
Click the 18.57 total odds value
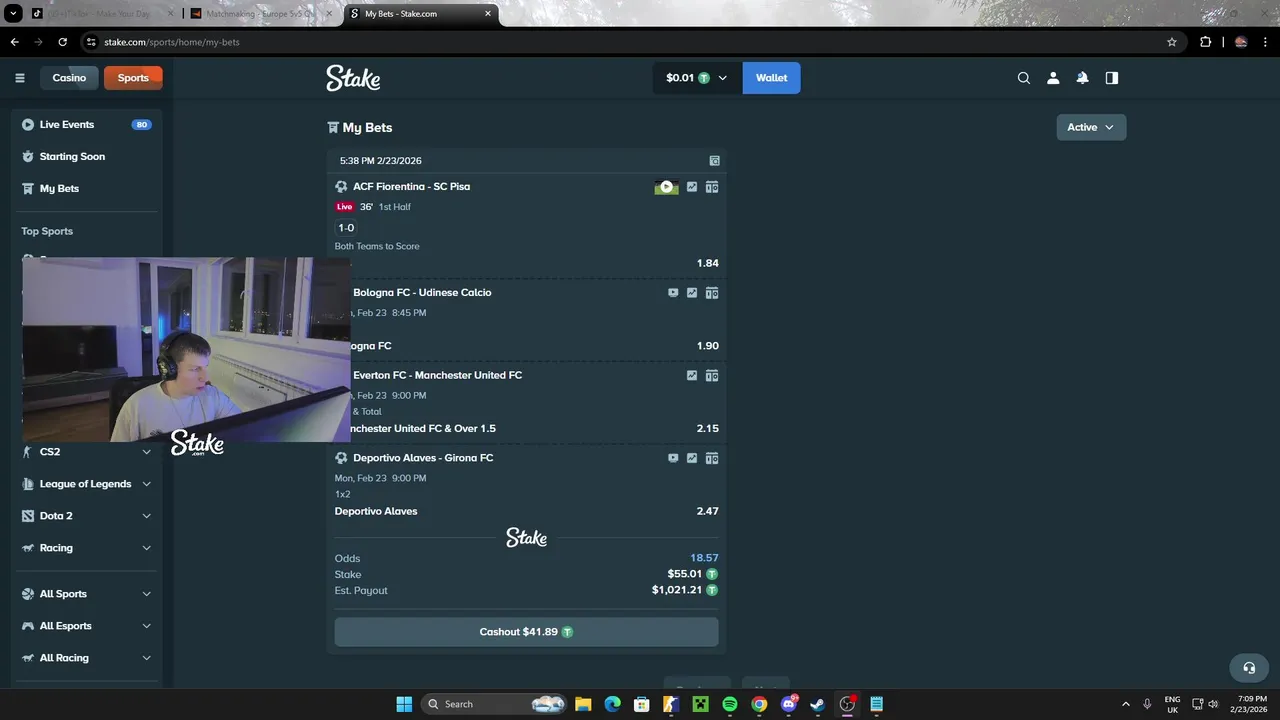click(x=704, y=558)
